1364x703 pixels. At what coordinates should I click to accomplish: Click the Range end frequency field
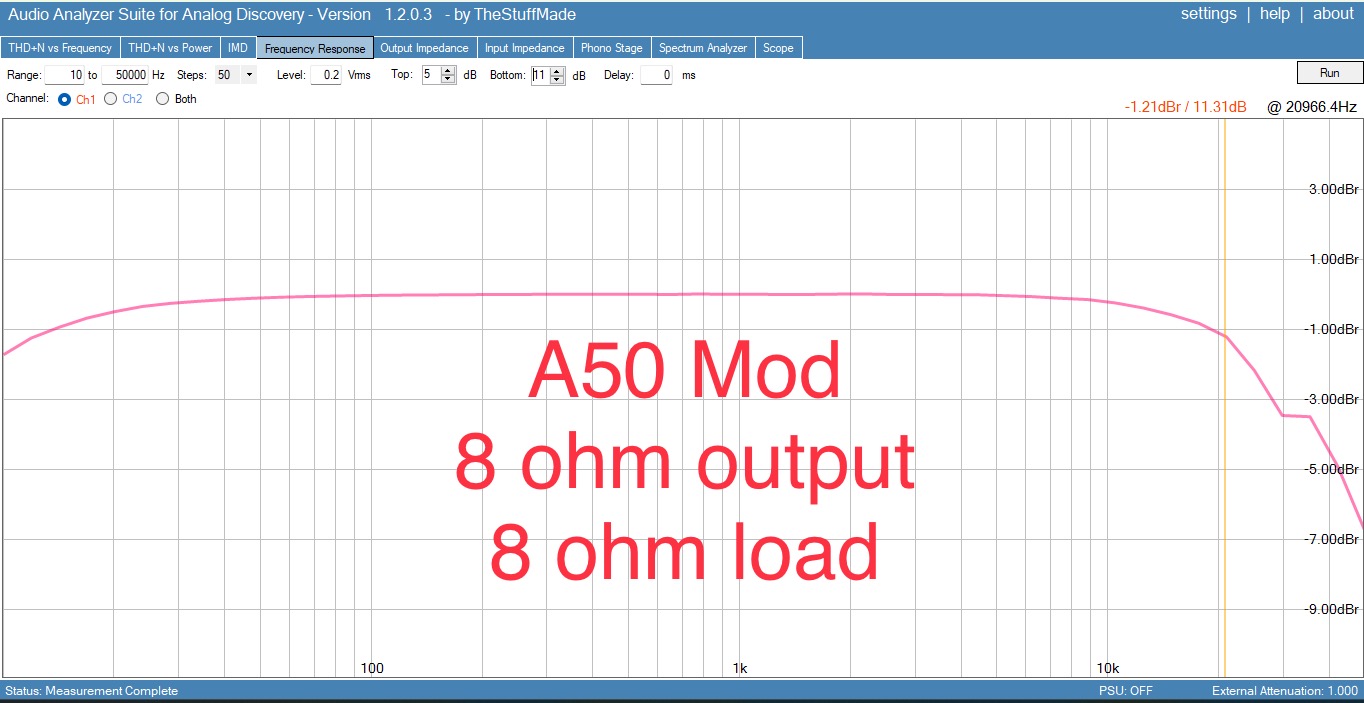[125, 75]
